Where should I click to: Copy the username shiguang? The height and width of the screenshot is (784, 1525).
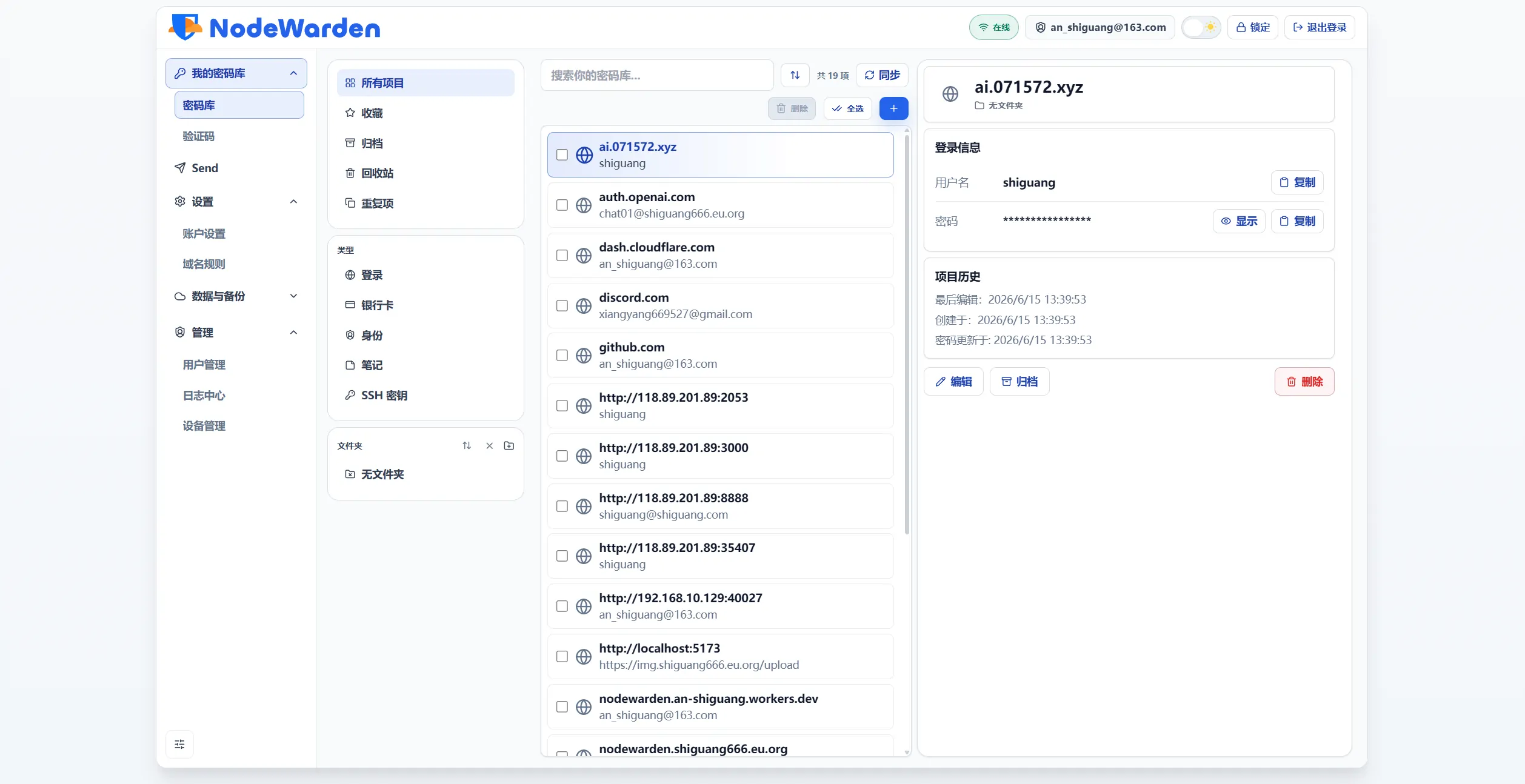[x=1297, y=182]
